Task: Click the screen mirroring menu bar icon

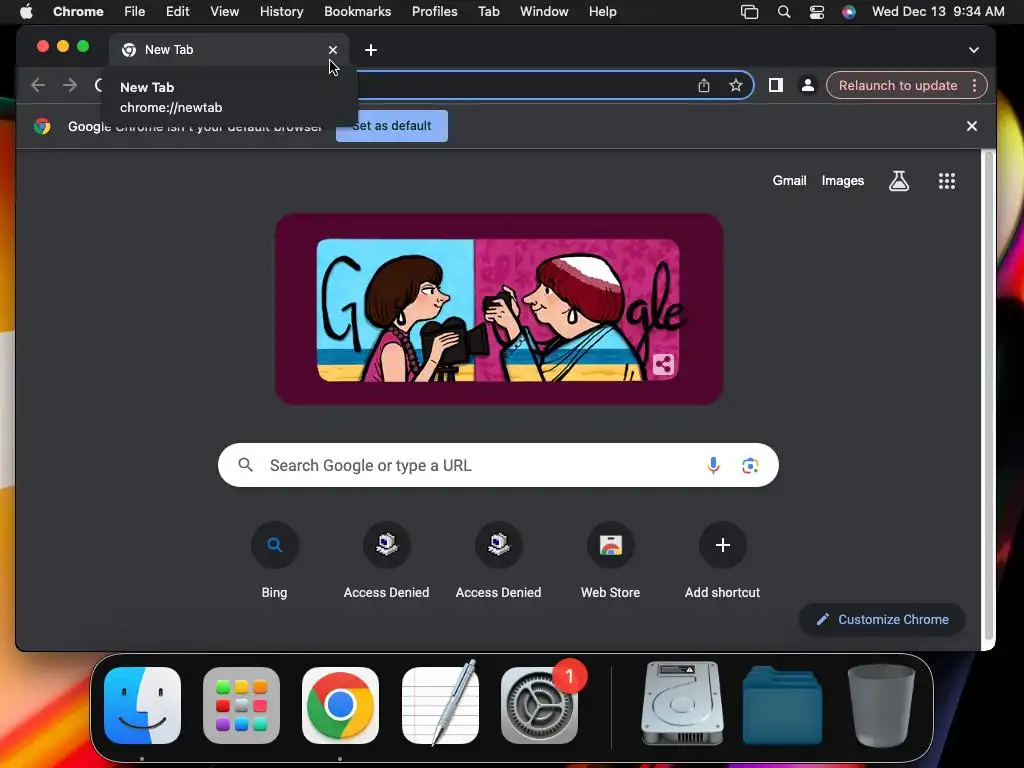Action: pos(749,11)
